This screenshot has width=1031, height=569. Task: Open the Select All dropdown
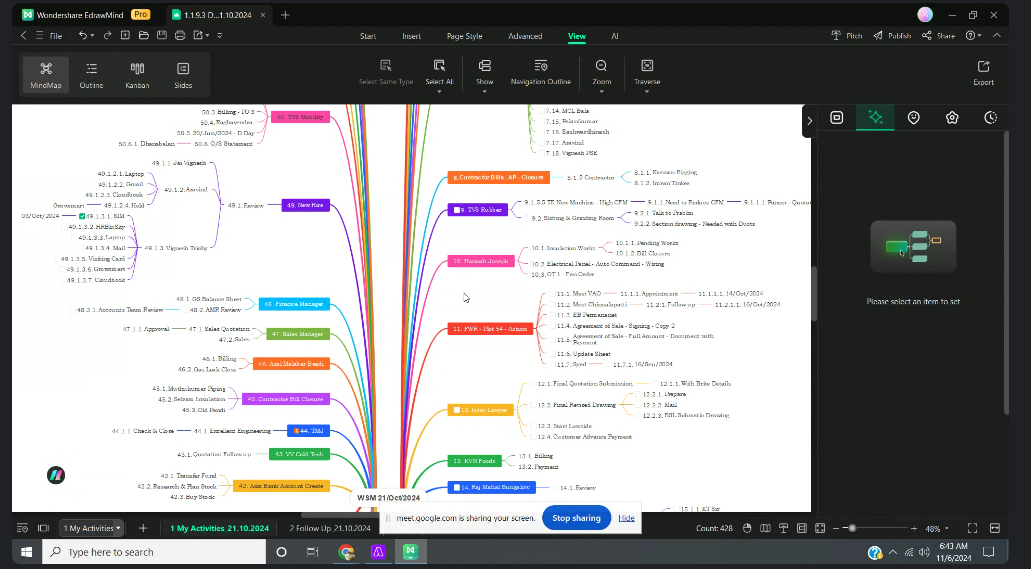(x=439, y=91)
